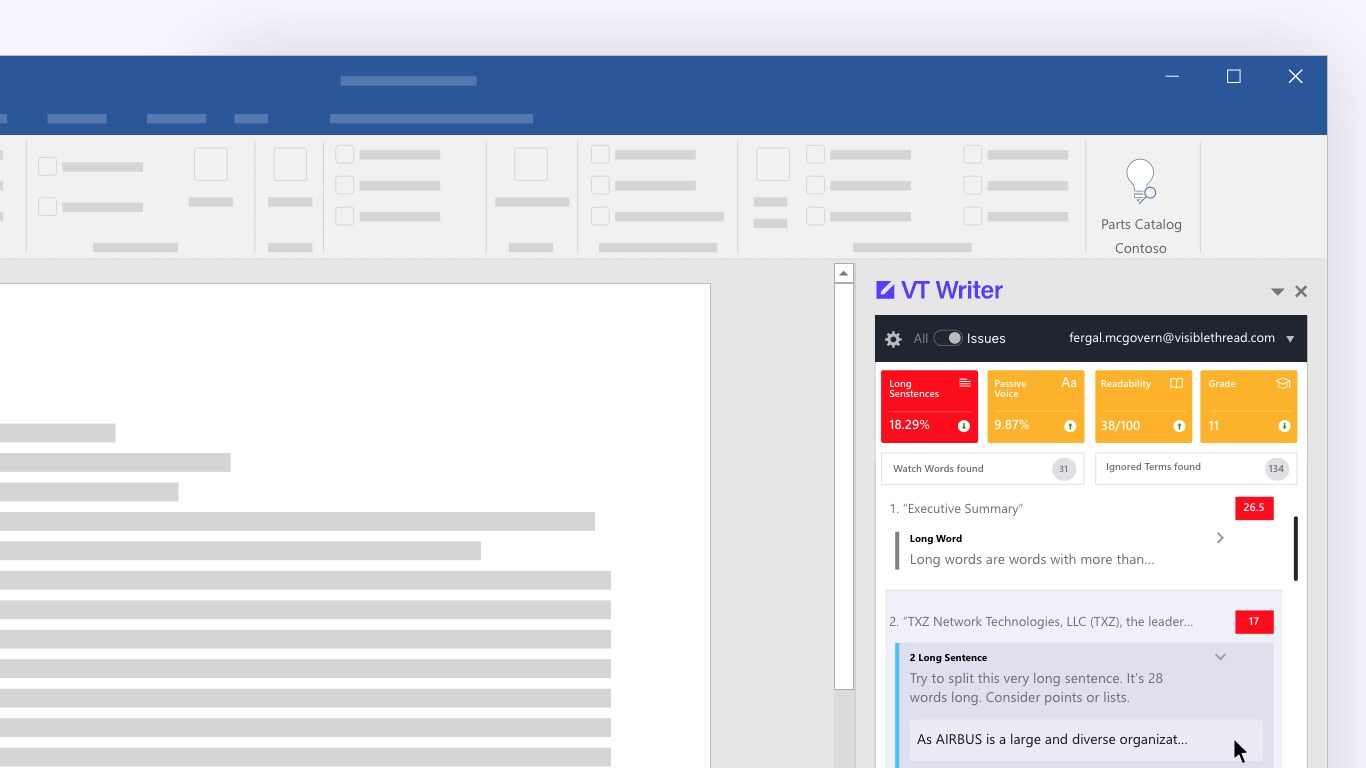Click the graduation cap icon on Grade card
The image size is (1366, 768).
pos(1283,383)
